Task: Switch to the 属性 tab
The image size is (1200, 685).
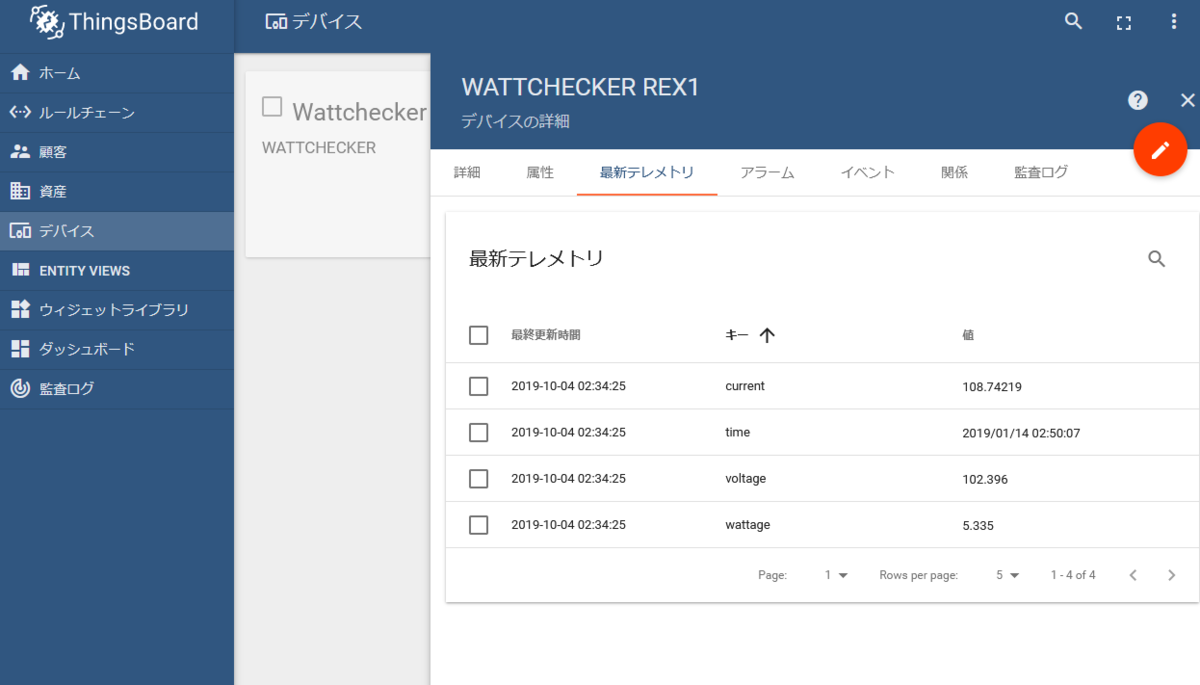Action: (540, 172)
